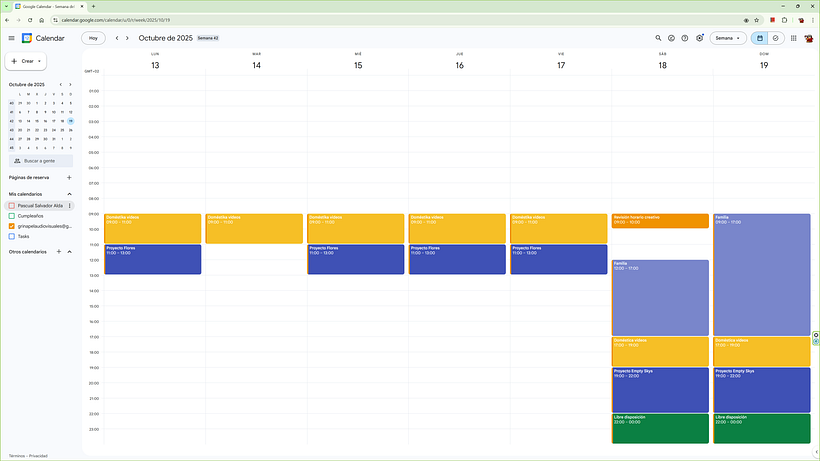The width and height of the screenshot is (820, 461).
Task: Click the search magnifier icon
Action: point(658,38)
